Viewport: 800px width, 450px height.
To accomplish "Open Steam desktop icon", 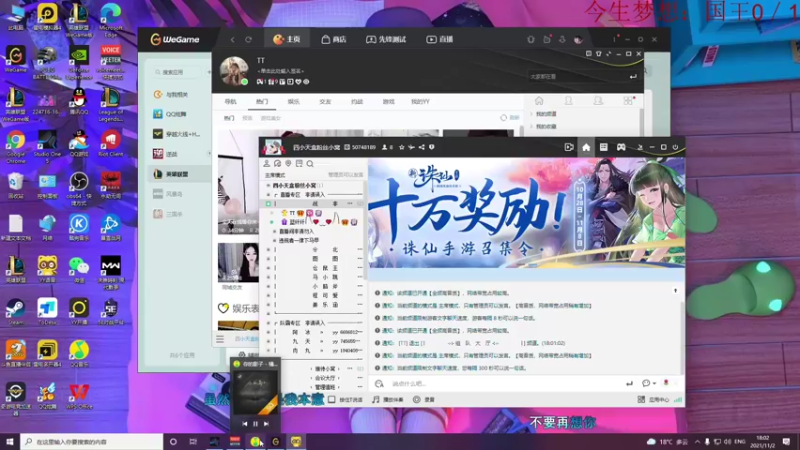I will point(15,312).
